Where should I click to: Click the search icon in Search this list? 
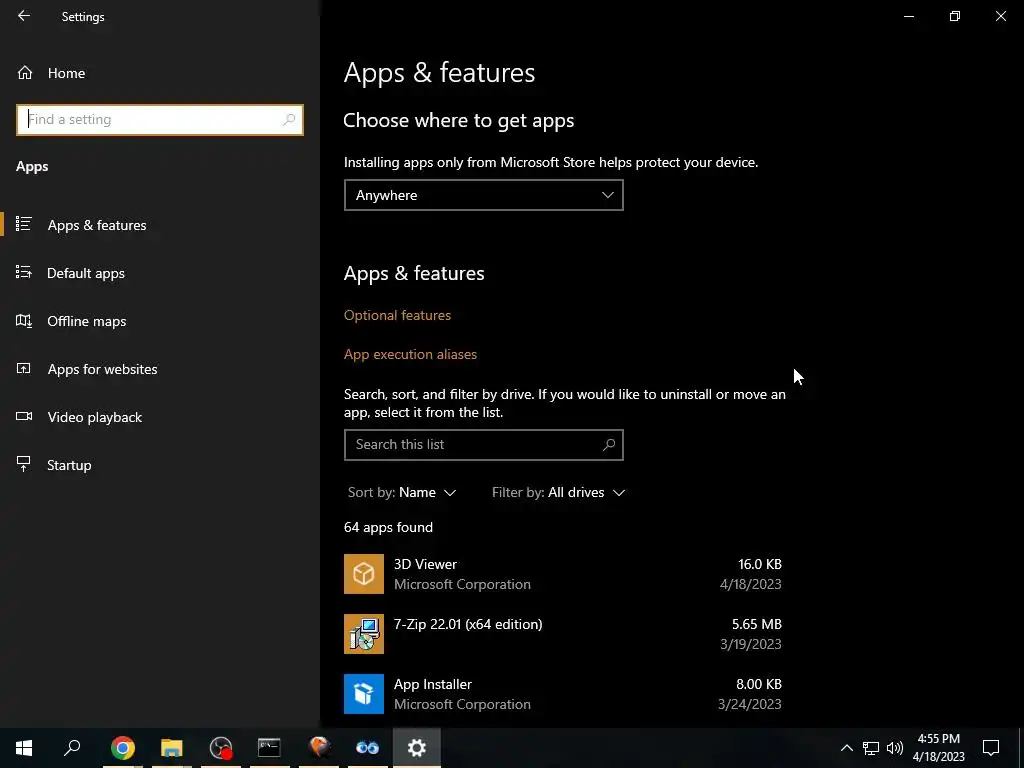(x=609, y=445)
